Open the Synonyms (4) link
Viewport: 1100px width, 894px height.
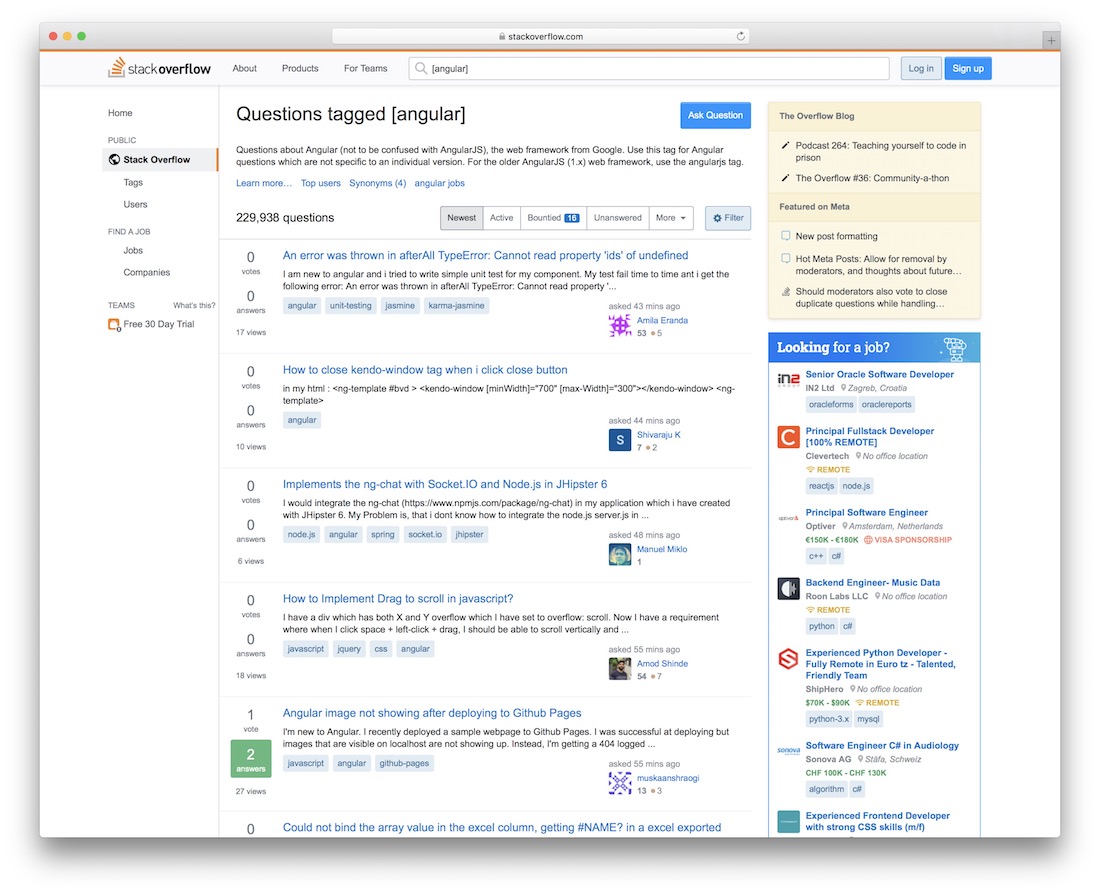(x=377, y=183)
